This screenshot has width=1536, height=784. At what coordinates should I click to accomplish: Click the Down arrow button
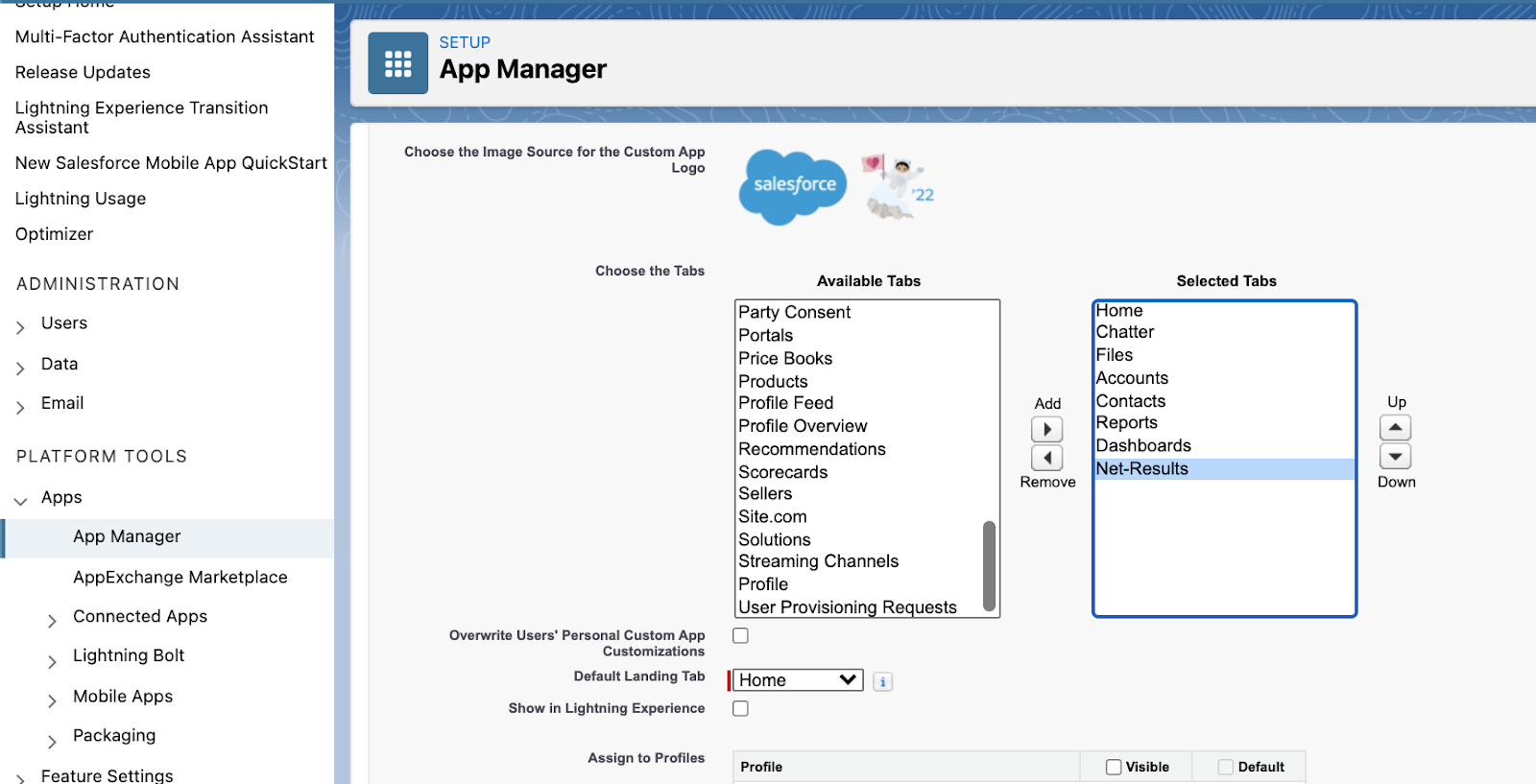click(x=1395, y=456)
